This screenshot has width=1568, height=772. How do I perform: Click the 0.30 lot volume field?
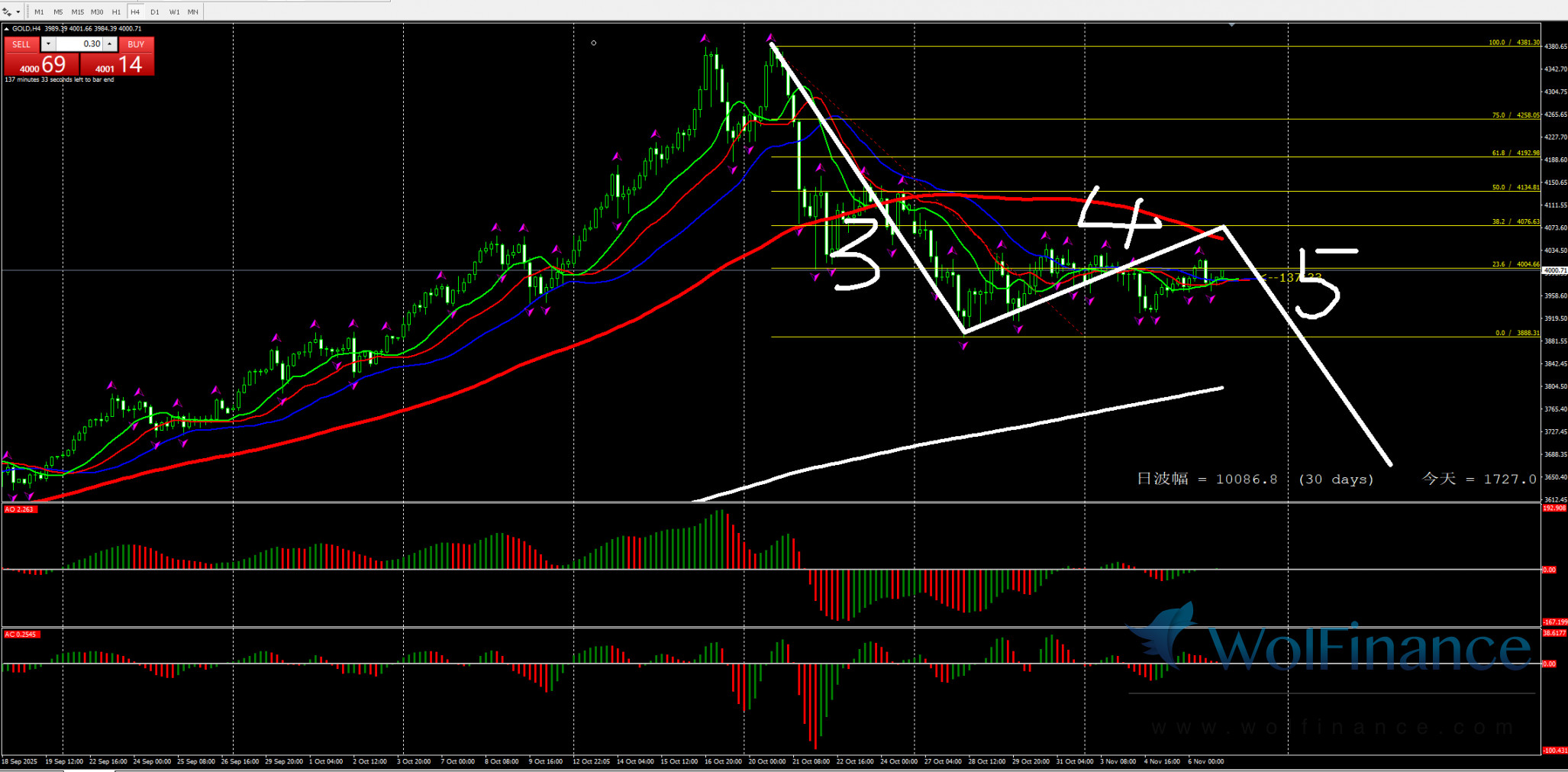pos(79,44)
